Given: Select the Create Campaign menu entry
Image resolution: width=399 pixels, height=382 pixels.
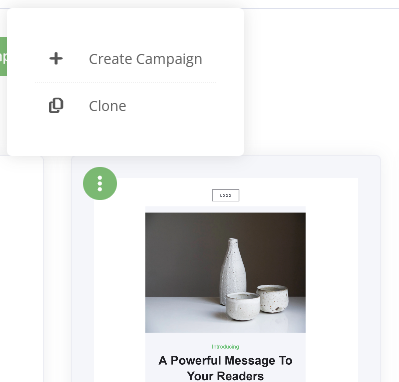Looking at the screenshot, I should [x=125, y=59].
